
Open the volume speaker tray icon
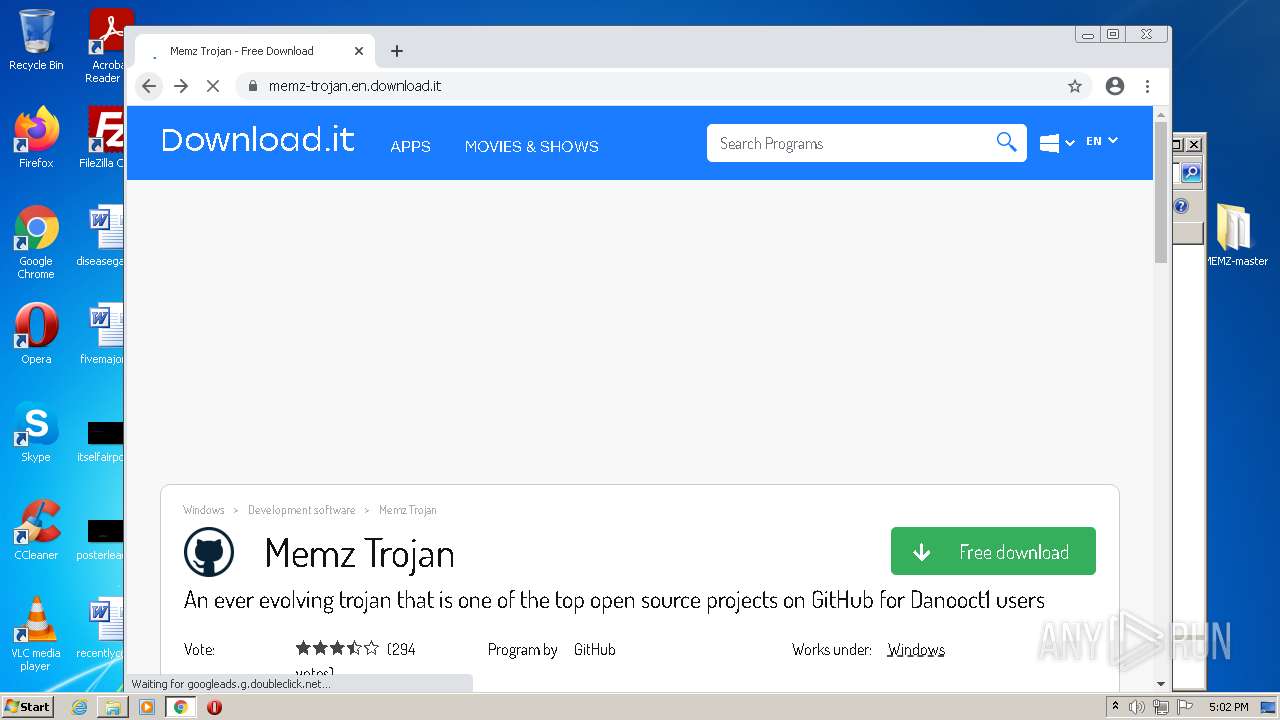(x=1137, y=707)
